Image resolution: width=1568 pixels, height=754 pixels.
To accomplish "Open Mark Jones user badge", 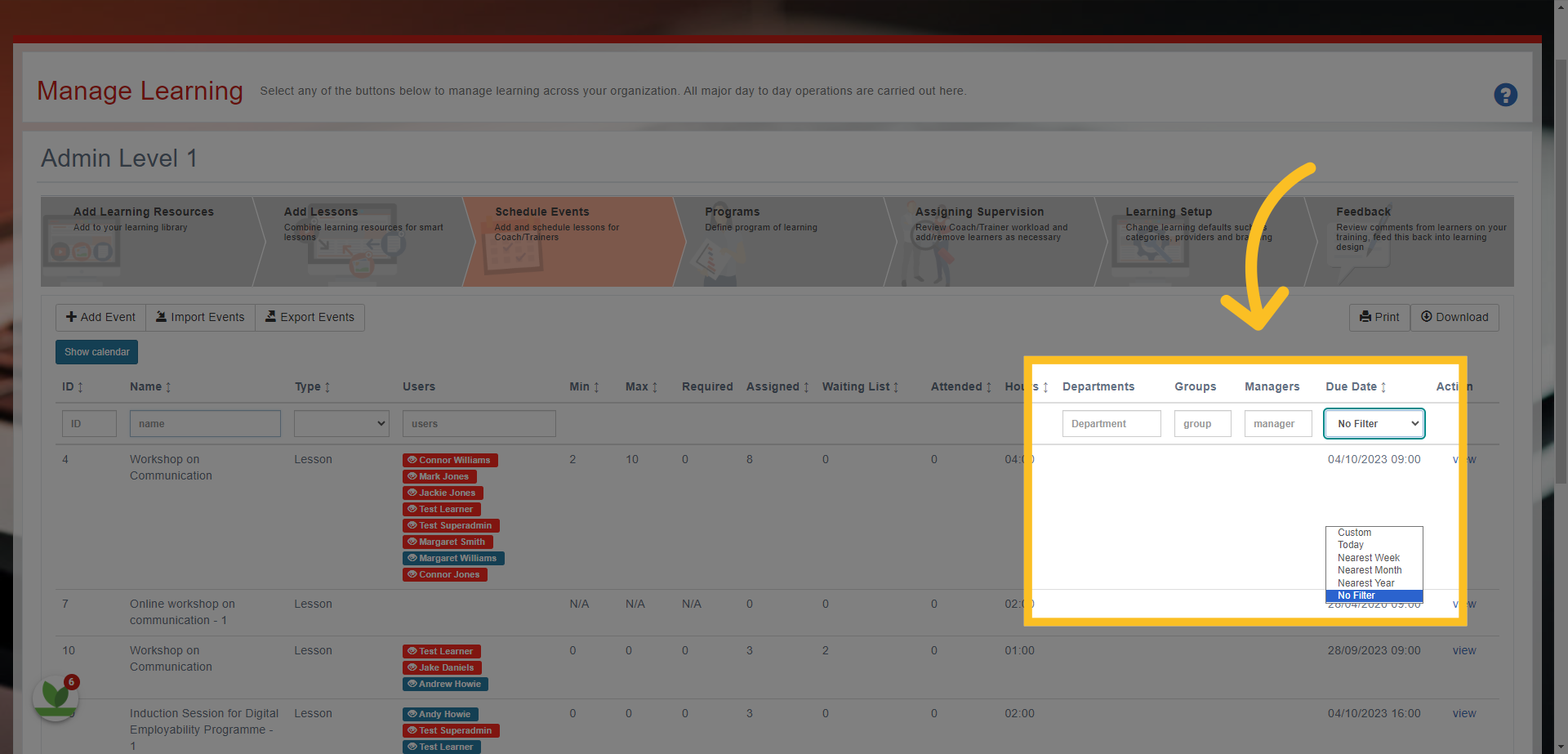I will (x=439, y=476).
